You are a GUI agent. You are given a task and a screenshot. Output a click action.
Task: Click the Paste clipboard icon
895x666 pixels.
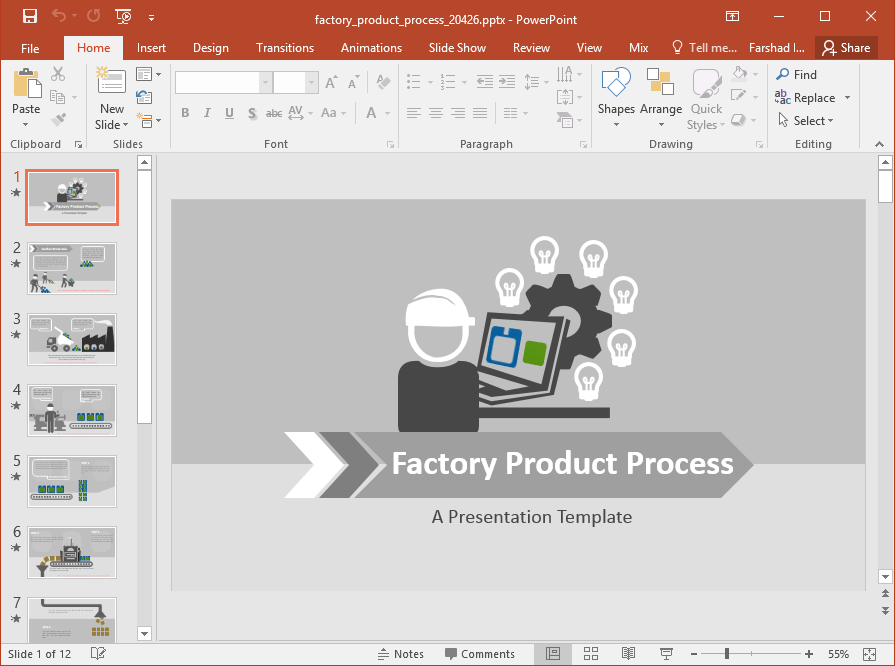click(26, 86)
